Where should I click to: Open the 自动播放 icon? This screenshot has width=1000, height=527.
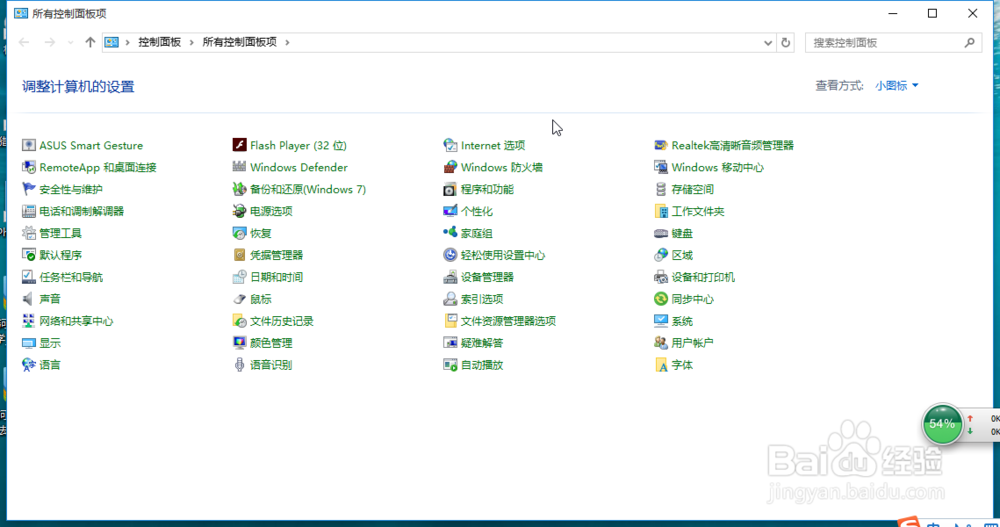pos(450,365)
